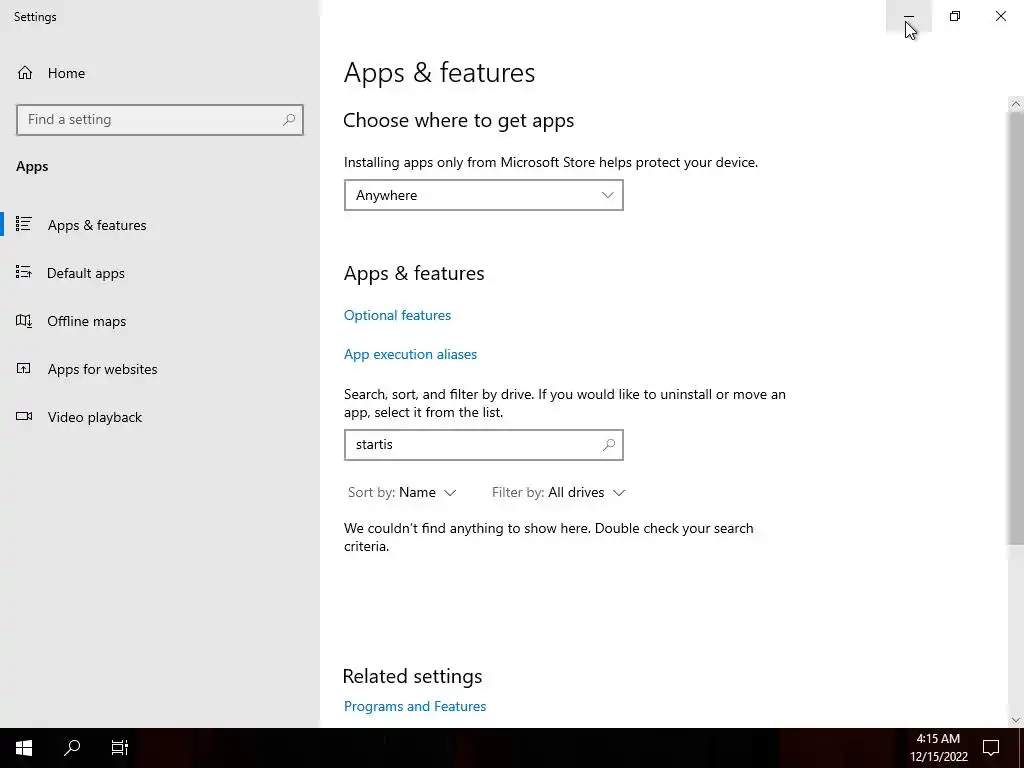Open Optional features link
The height and width of the screenshot is (768, 1024).
(397, 315)
